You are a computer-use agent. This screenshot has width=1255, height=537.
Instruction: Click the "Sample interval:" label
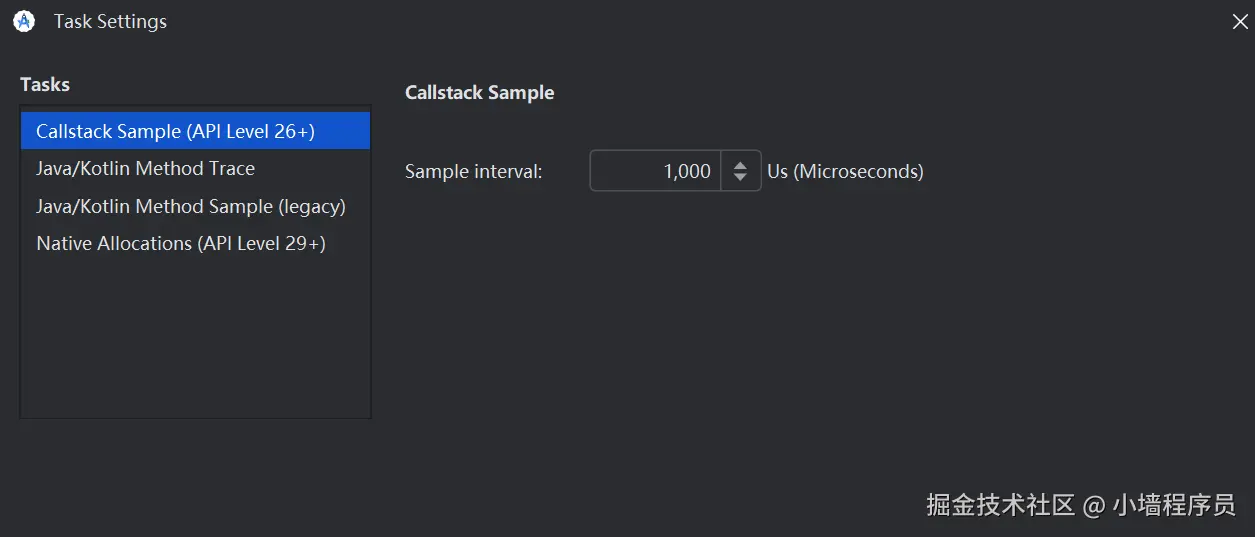(473, 171)
